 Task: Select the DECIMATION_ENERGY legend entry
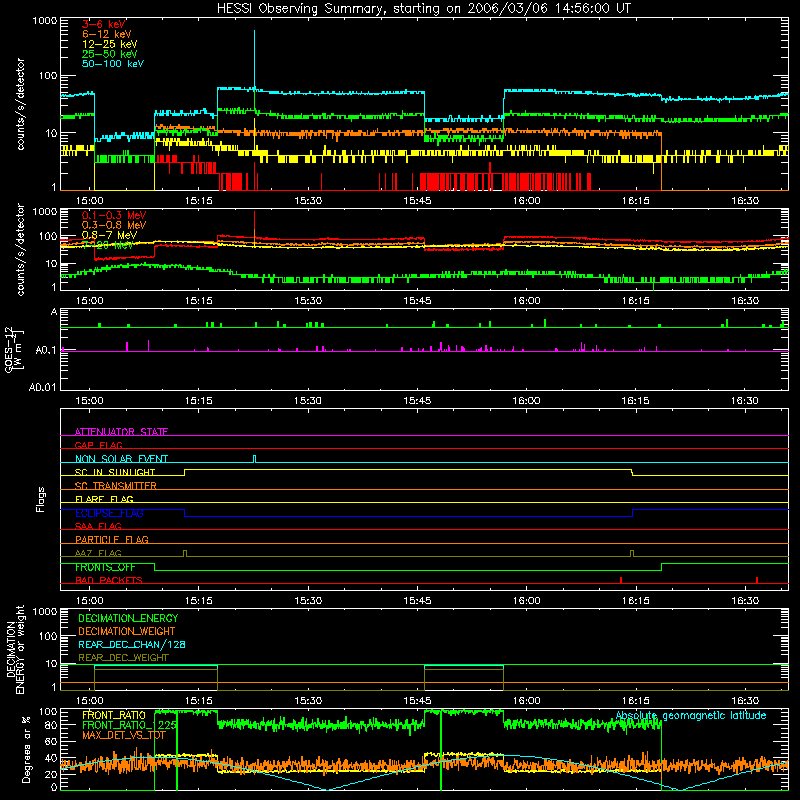pos(128,618)
